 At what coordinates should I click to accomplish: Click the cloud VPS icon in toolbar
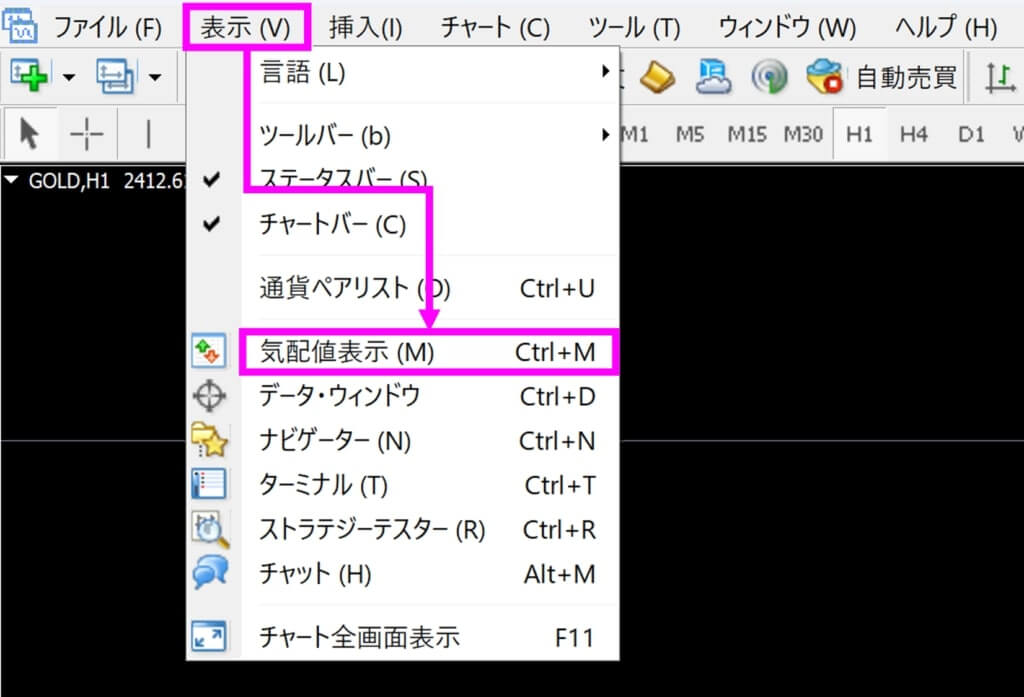click(713, 76)
